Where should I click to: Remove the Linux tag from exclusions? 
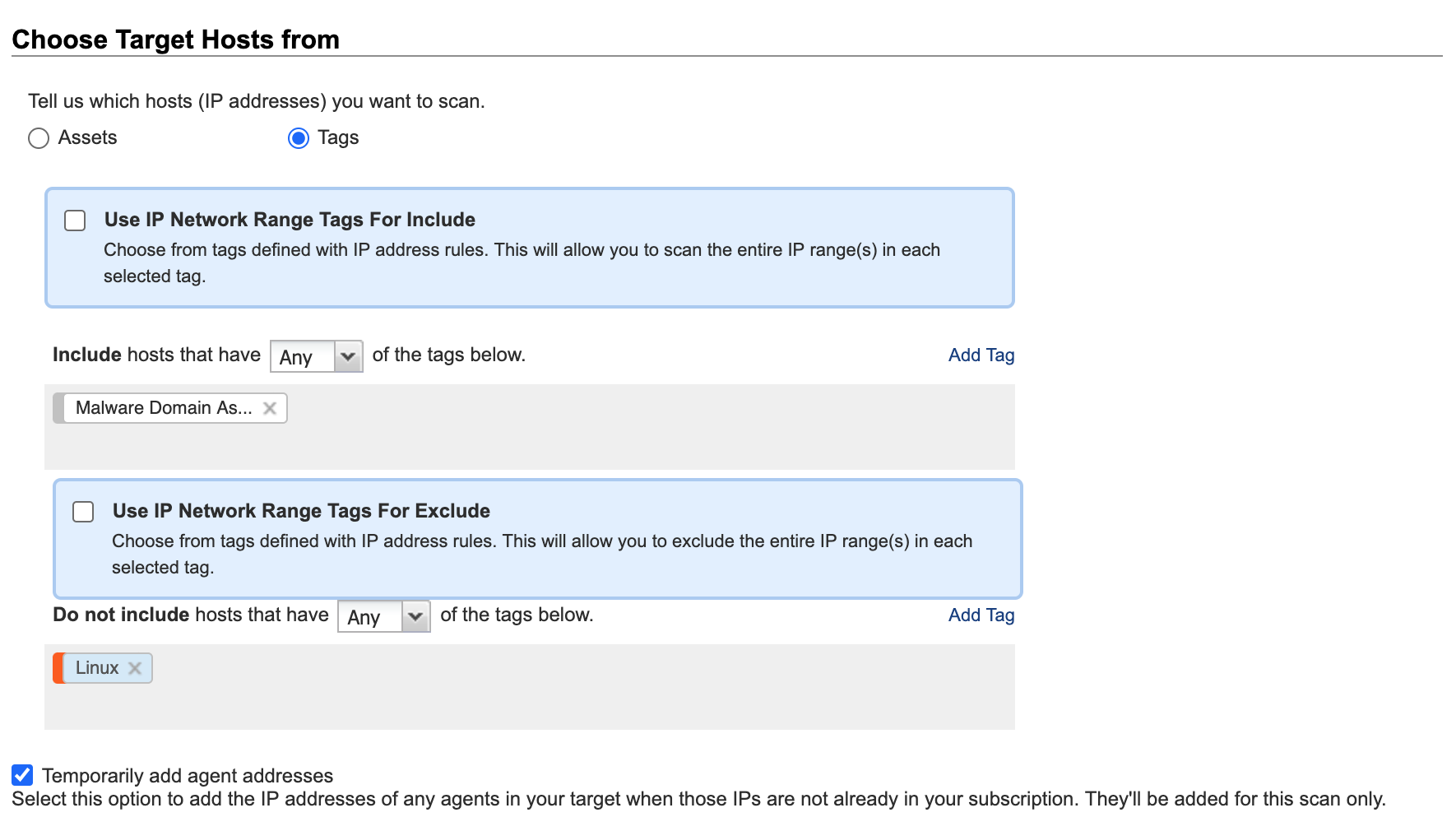(135, 668)
